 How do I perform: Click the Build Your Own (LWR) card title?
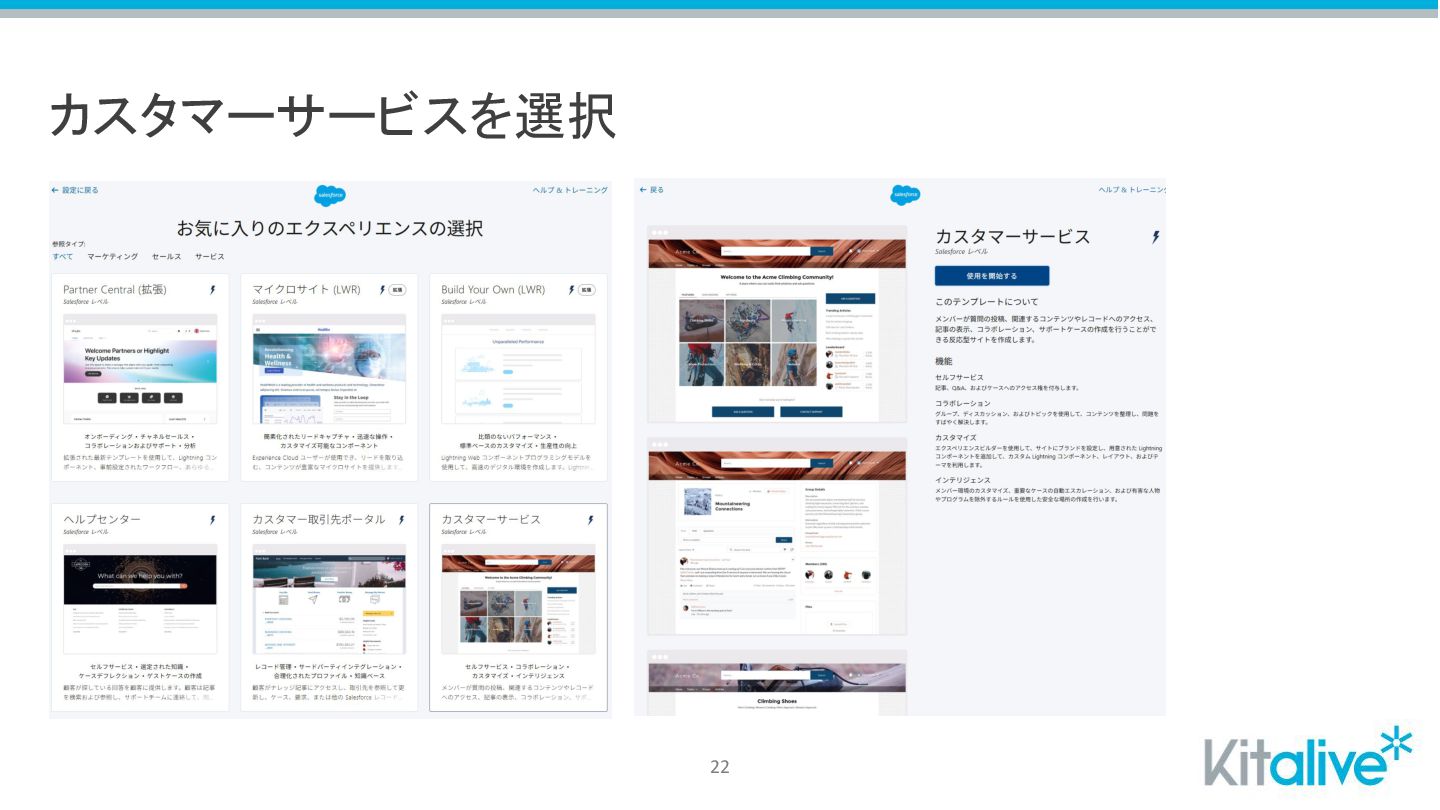(x=493, y=290)
